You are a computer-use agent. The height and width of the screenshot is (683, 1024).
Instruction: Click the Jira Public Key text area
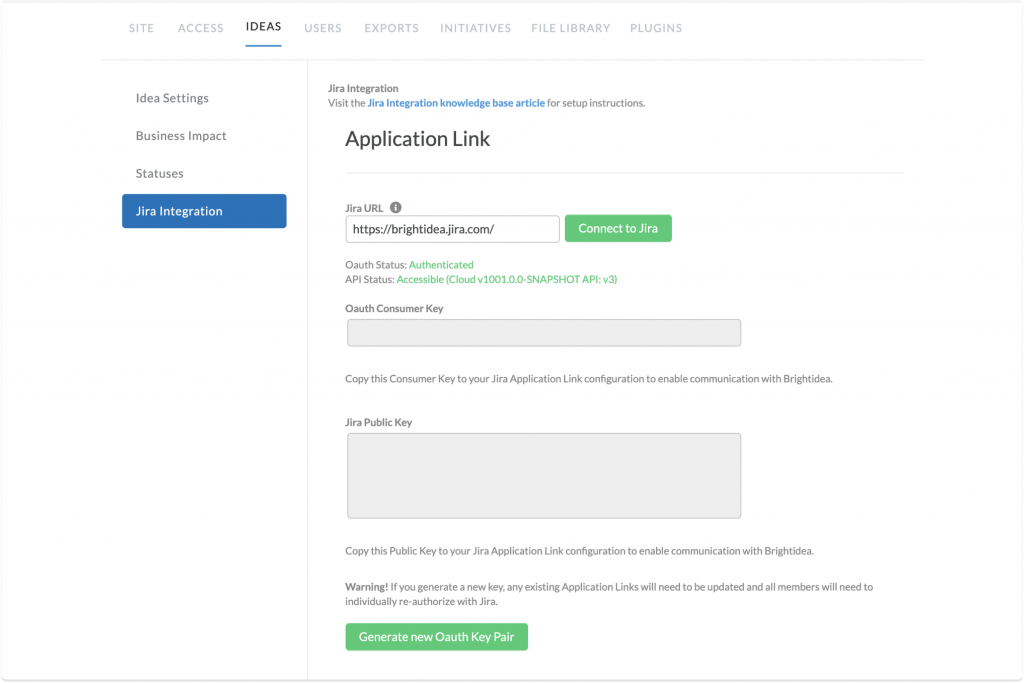tap(543, 474)
